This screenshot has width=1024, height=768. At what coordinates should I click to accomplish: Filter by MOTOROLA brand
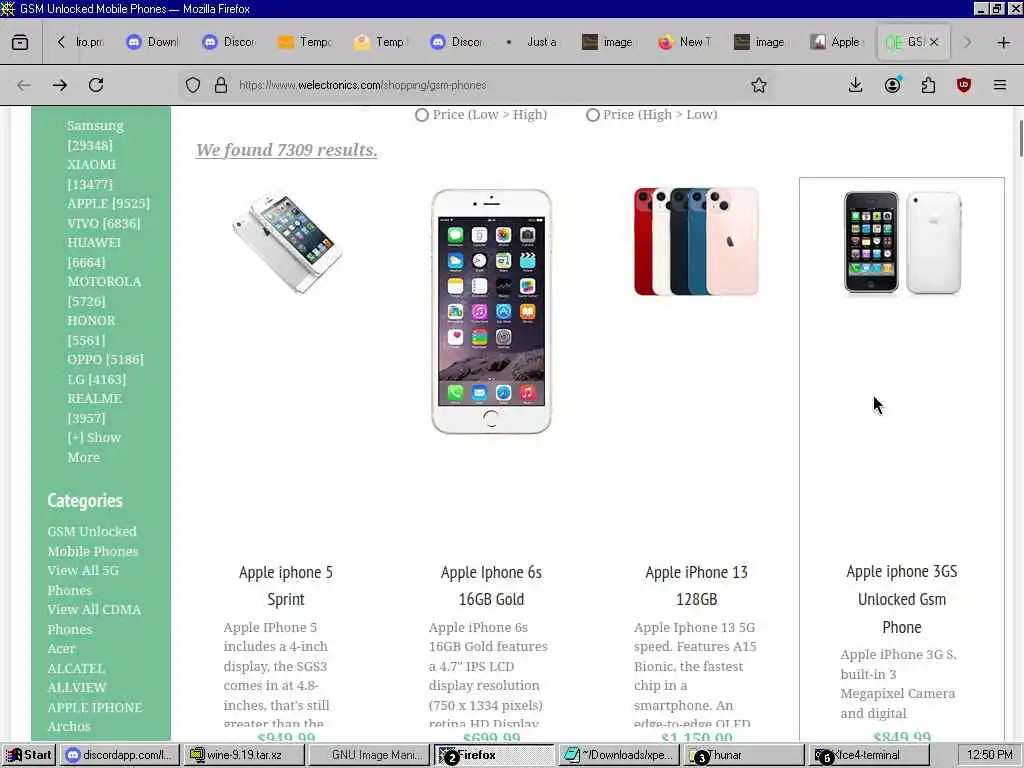[x=104, y=291]
